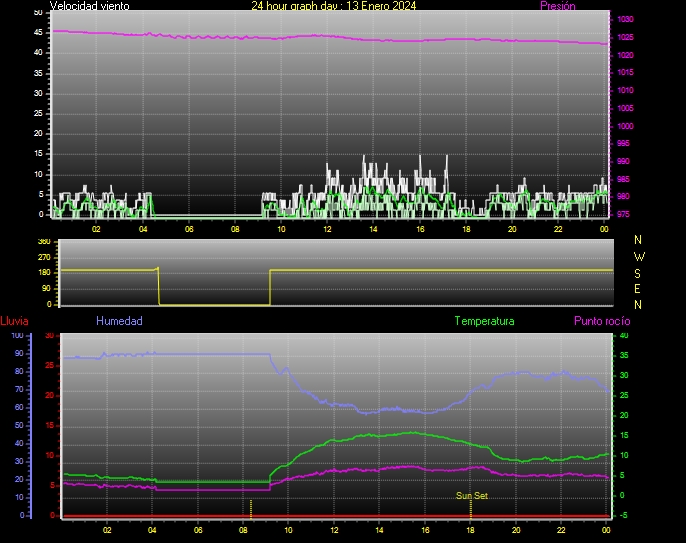Screen dimensions: 686x543
Task: Click the 'S' compass label
Action: (637, 273)
